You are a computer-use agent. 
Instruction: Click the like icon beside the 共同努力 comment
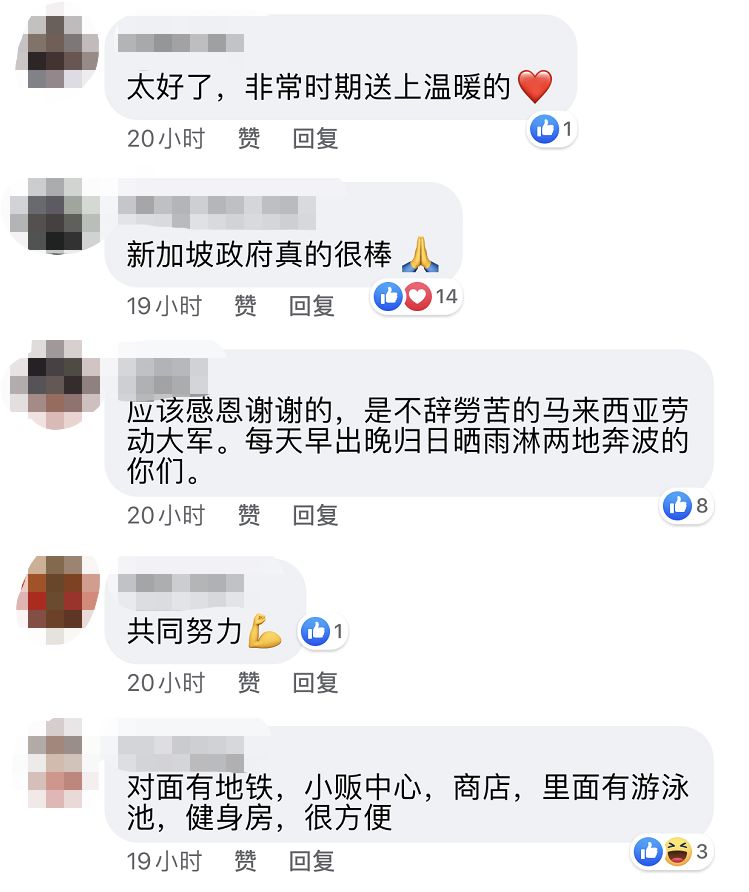pyautogui.click(x=315, y=631)
